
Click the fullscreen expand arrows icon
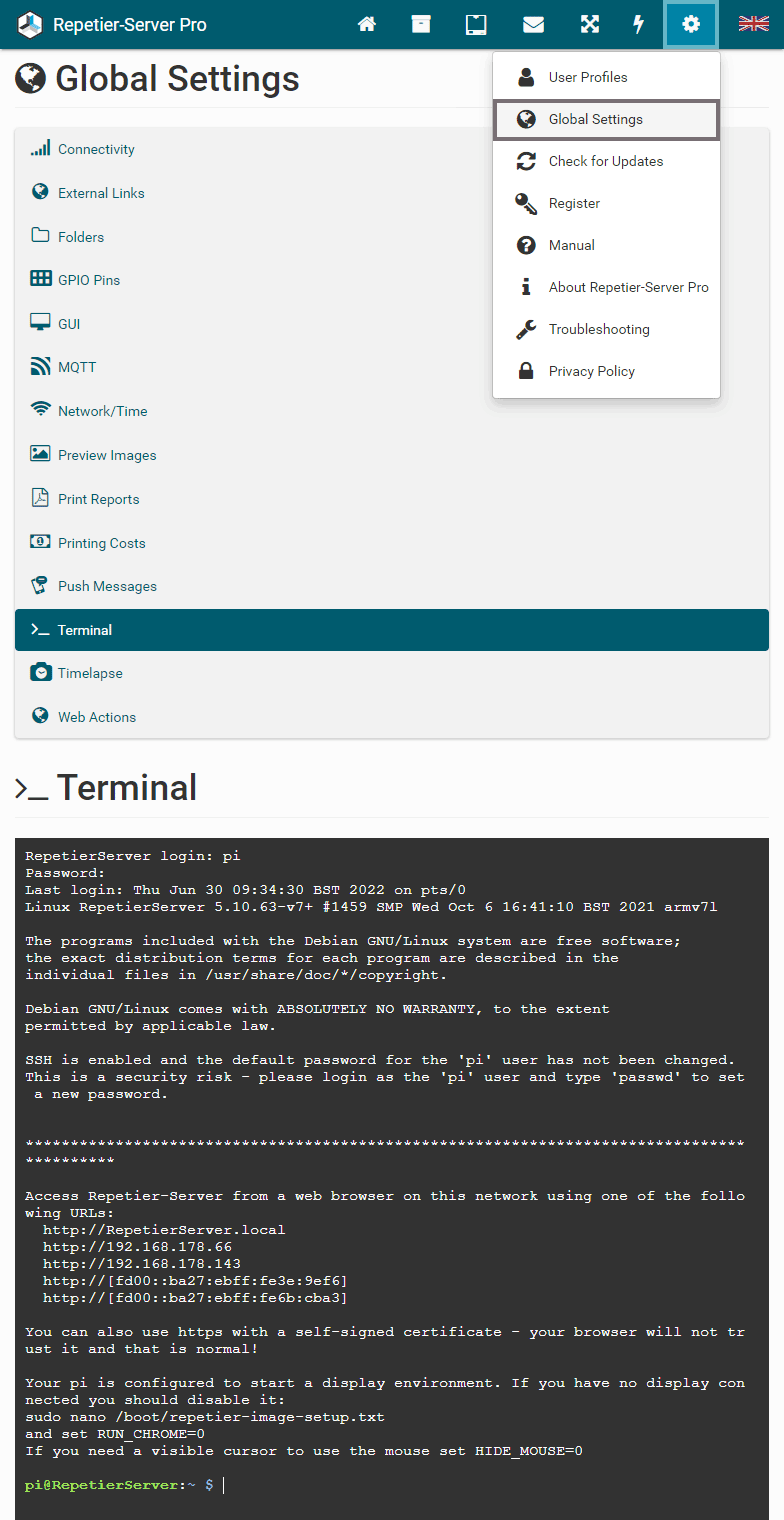tap(590, 24)
